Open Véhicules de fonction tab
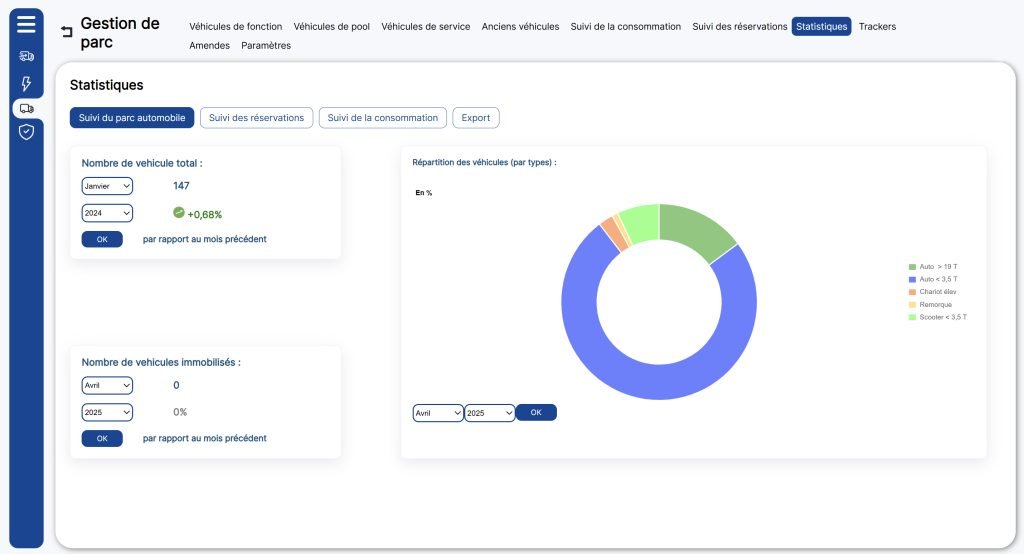This screenshot has width=1024, height=554. pyautogui.click(x=236, y=27)
